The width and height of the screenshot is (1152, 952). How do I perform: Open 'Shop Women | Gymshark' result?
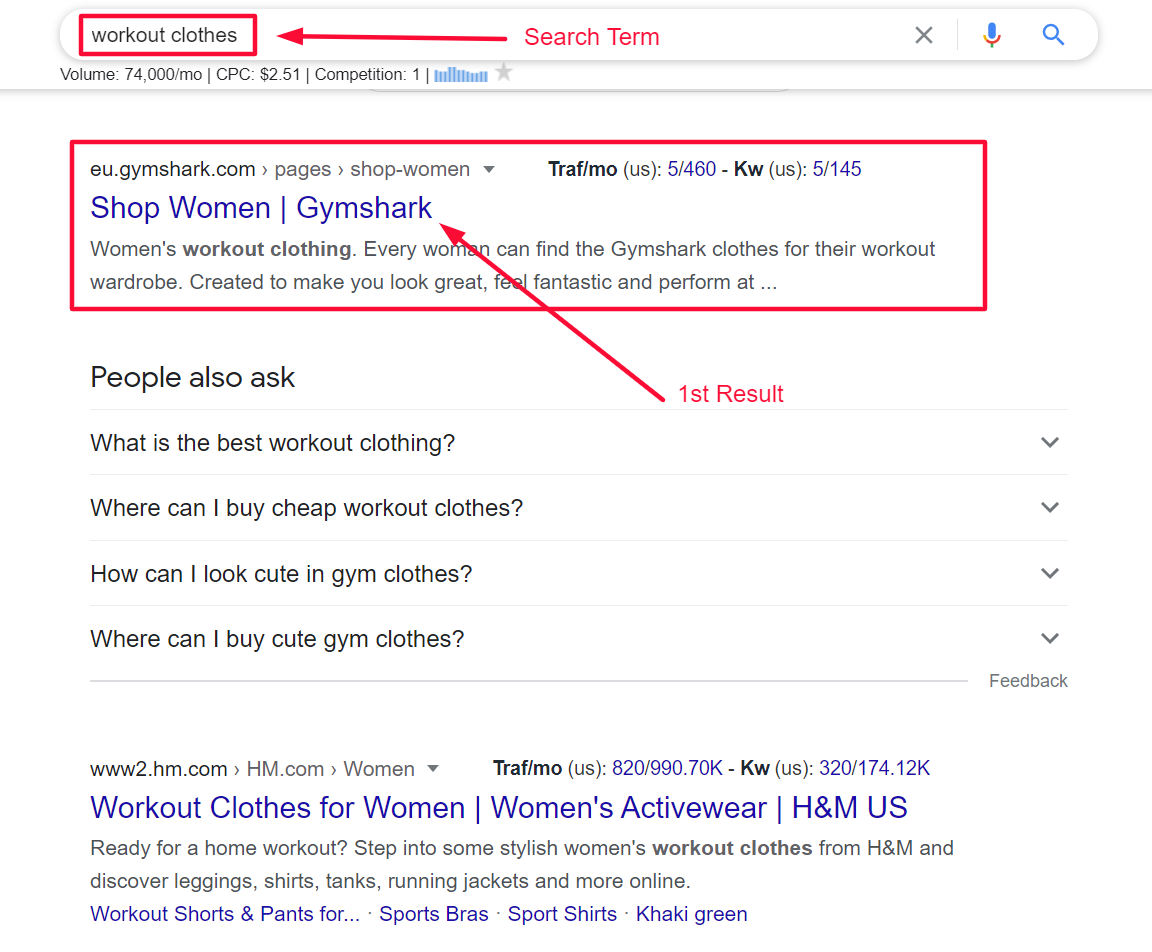coord(261,208)
